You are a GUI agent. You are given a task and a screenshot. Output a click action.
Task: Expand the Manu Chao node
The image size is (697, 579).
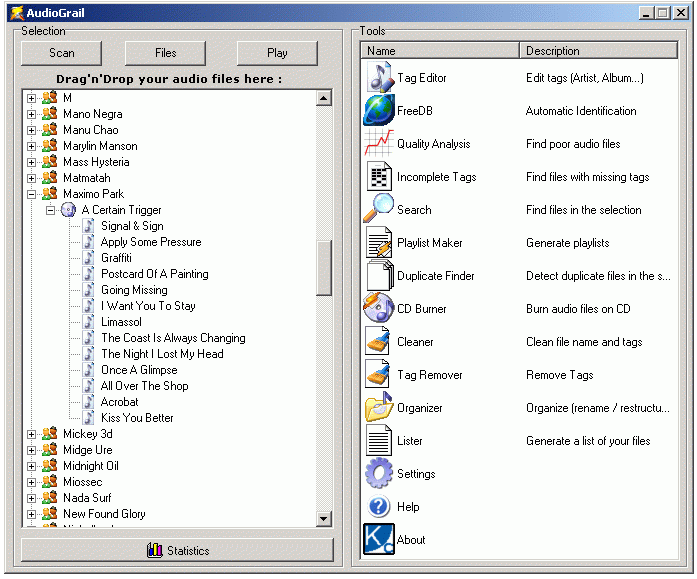pyautogui.click(x=31, y=130)
